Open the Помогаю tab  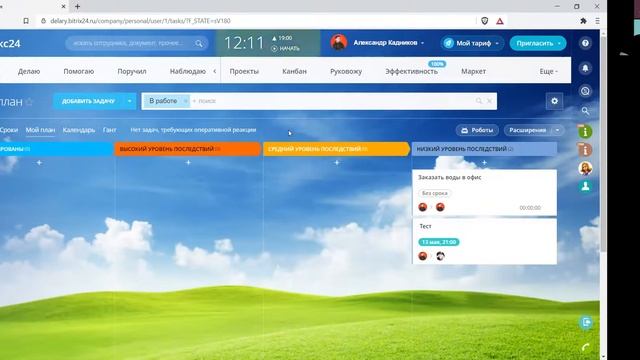pos(79,71)
